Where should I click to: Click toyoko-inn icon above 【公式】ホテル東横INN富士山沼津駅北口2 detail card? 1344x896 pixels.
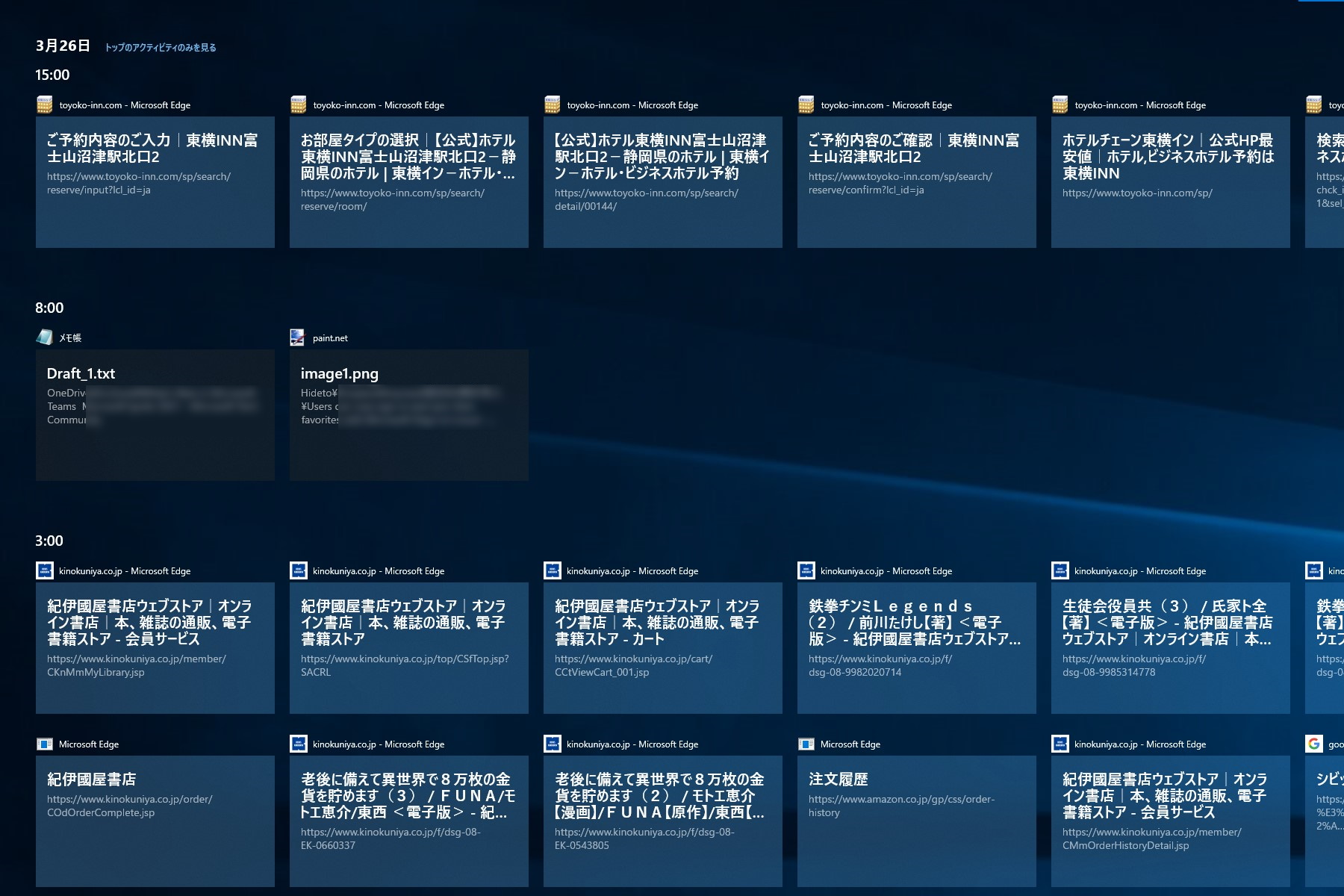(553, 105)
